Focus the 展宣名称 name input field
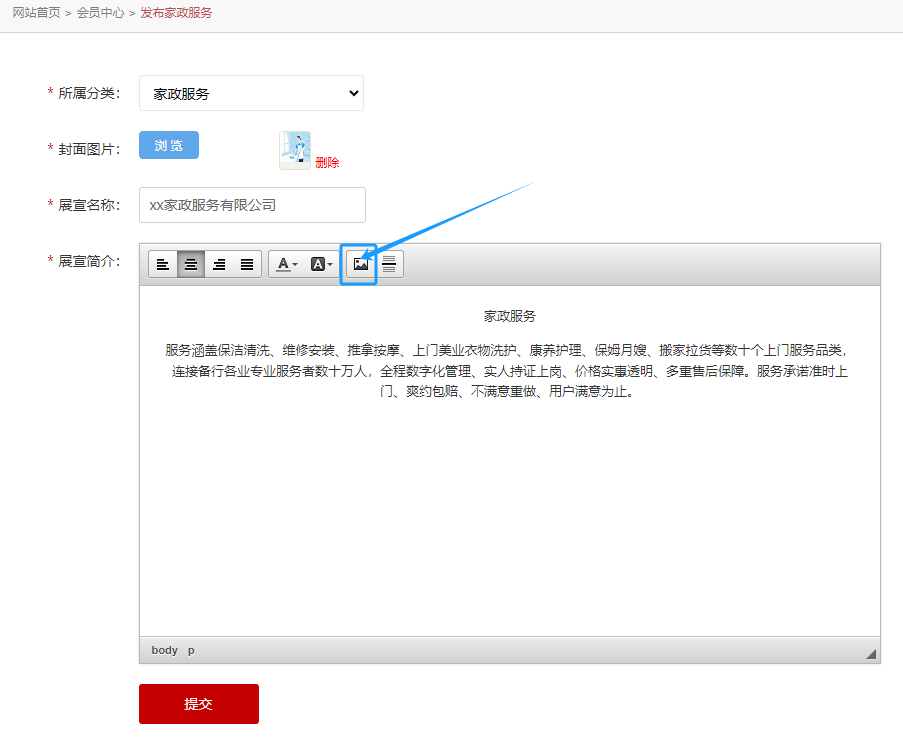The width and height of the screenshot is (903, 740). pos(252,205)
